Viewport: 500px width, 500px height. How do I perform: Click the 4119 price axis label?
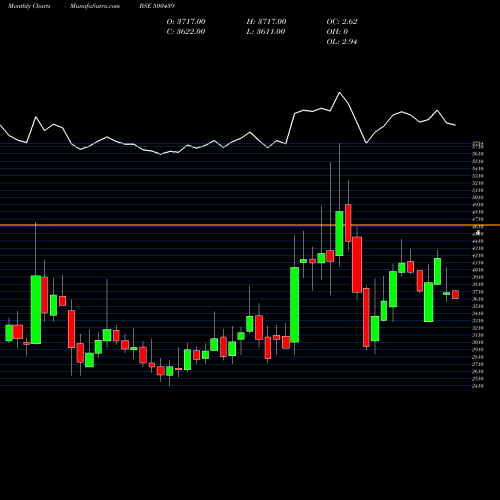coord(478,263)
